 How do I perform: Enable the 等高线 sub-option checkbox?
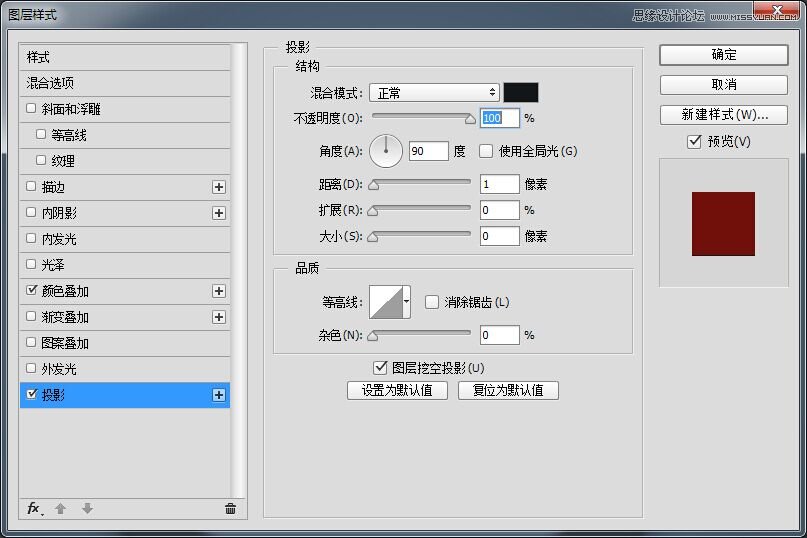click(41, 134)
